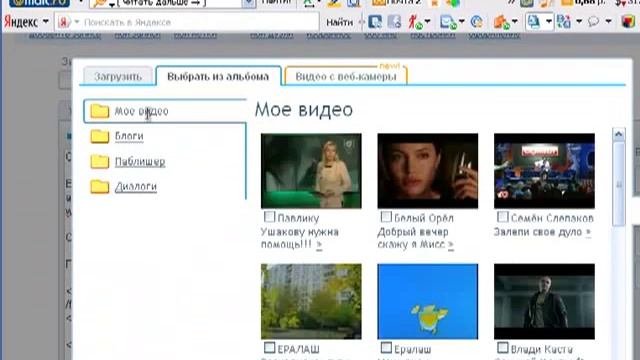Click the speech bubble chat icon
640x360 pixels.
click(x=593, y=22)
